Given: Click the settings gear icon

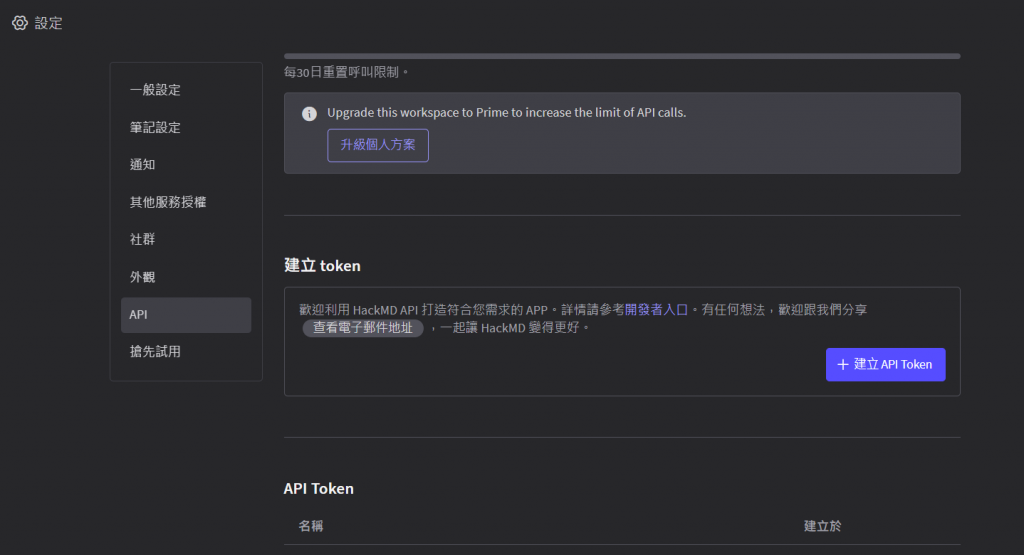Looking at the screenshot, I should (x=20, y=23).
